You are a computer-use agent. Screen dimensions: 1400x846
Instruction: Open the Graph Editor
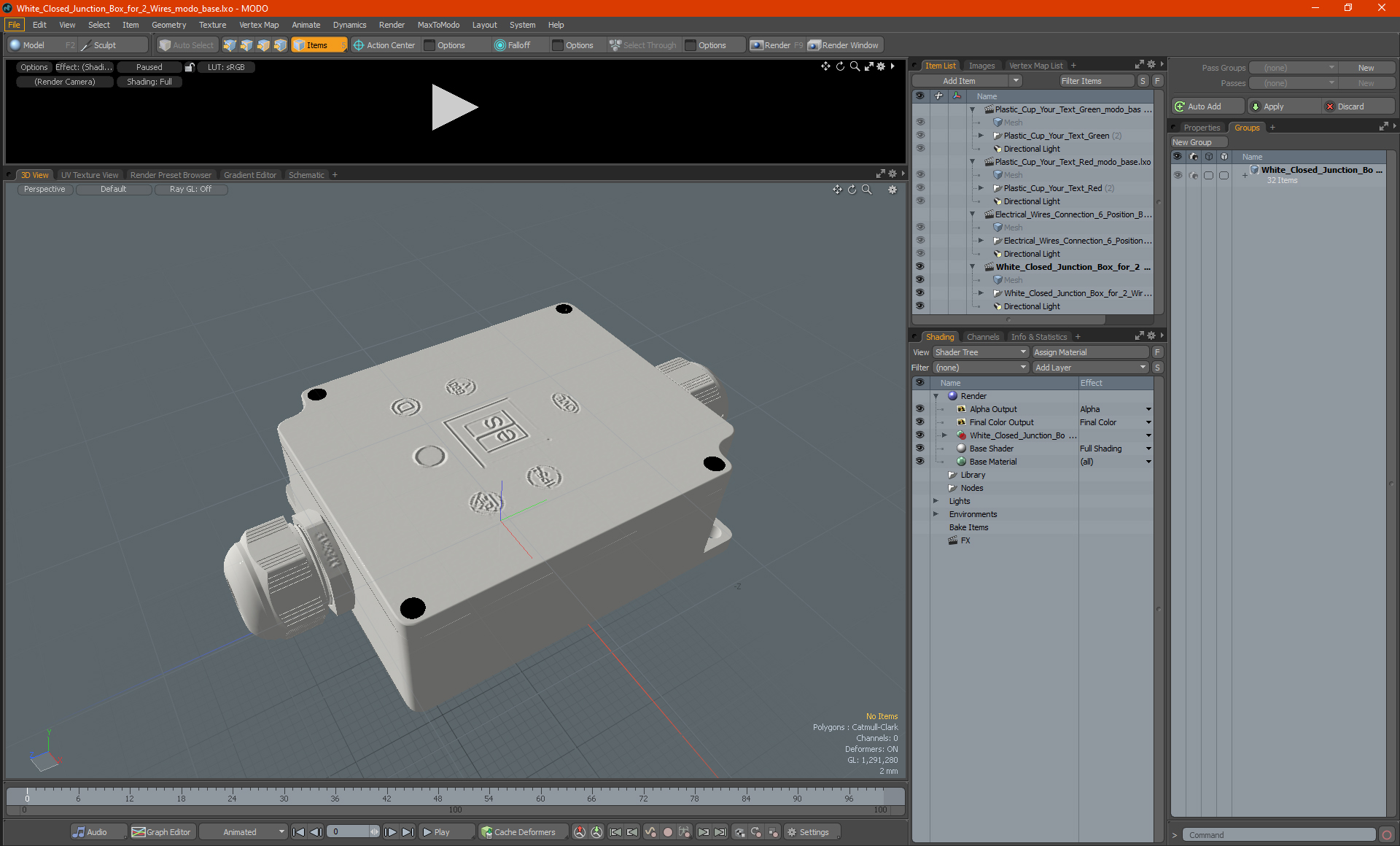click(162, 832)
